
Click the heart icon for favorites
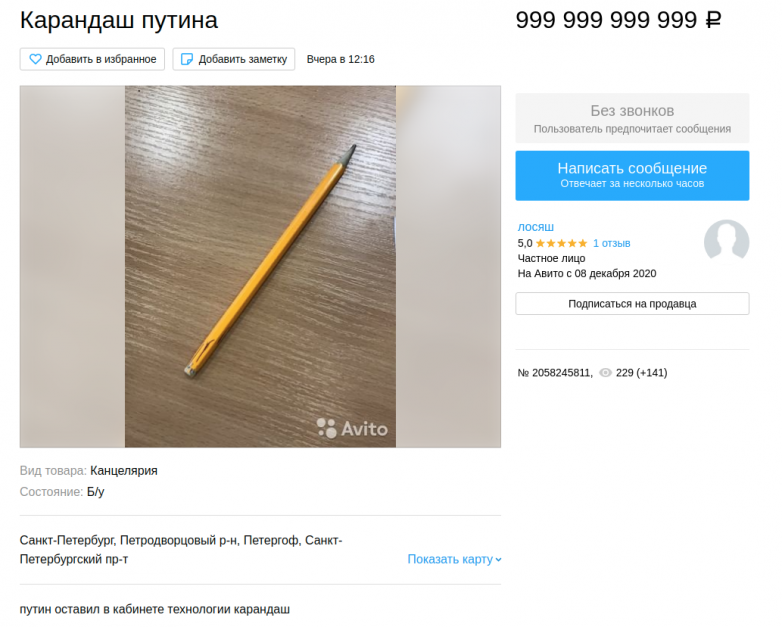35,59
